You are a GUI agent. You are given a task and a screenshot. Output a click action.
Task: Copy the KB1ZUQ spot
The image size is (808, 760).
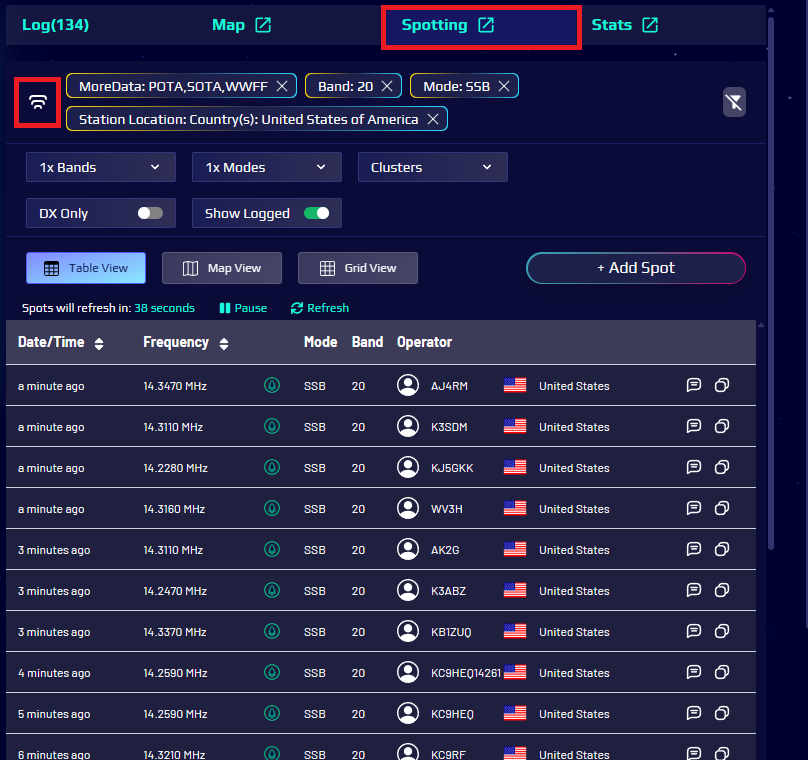pyautogui.click(x=722, y=631)
